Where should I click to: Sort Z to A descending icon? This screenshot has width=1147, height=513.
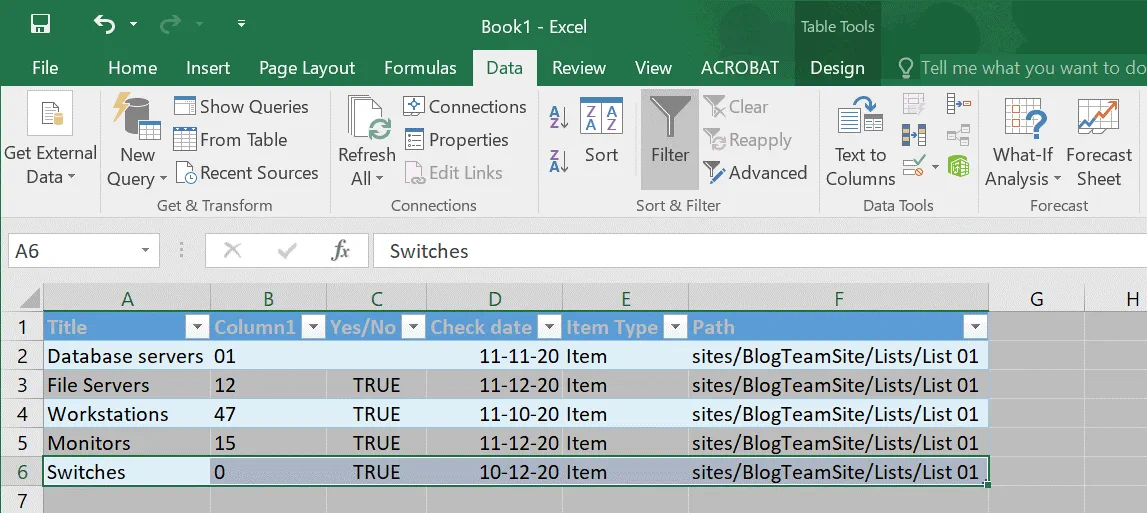click(560, 160)
